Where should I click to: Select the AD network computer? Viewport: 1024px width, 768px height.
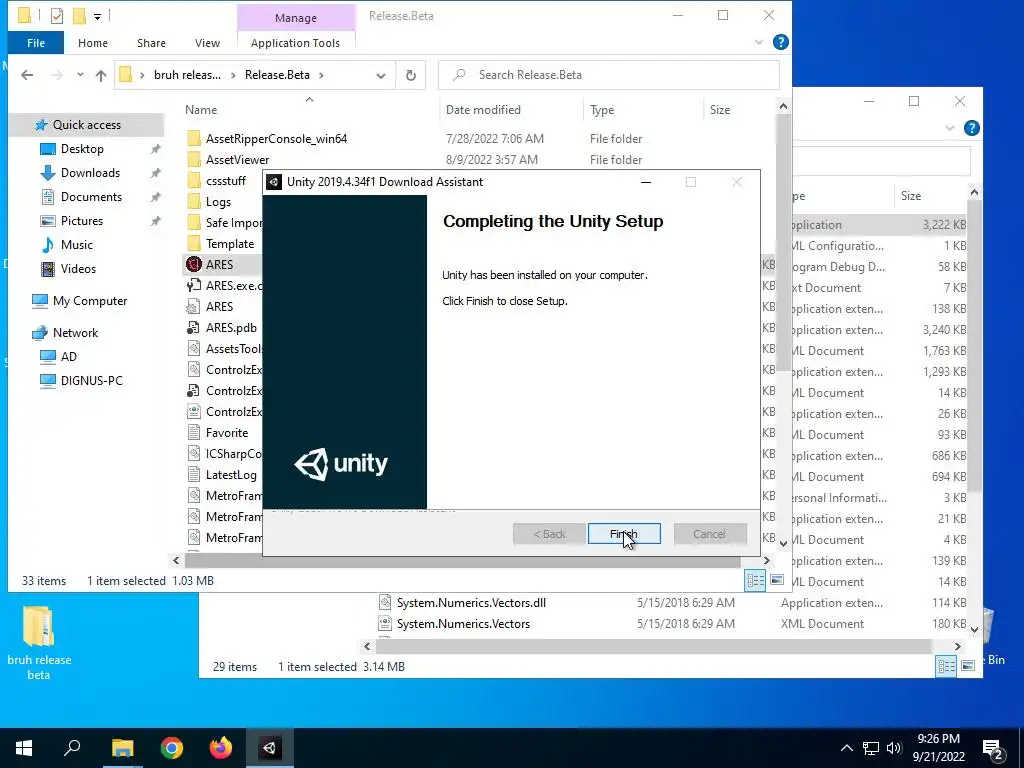click(x=69, y=357)
